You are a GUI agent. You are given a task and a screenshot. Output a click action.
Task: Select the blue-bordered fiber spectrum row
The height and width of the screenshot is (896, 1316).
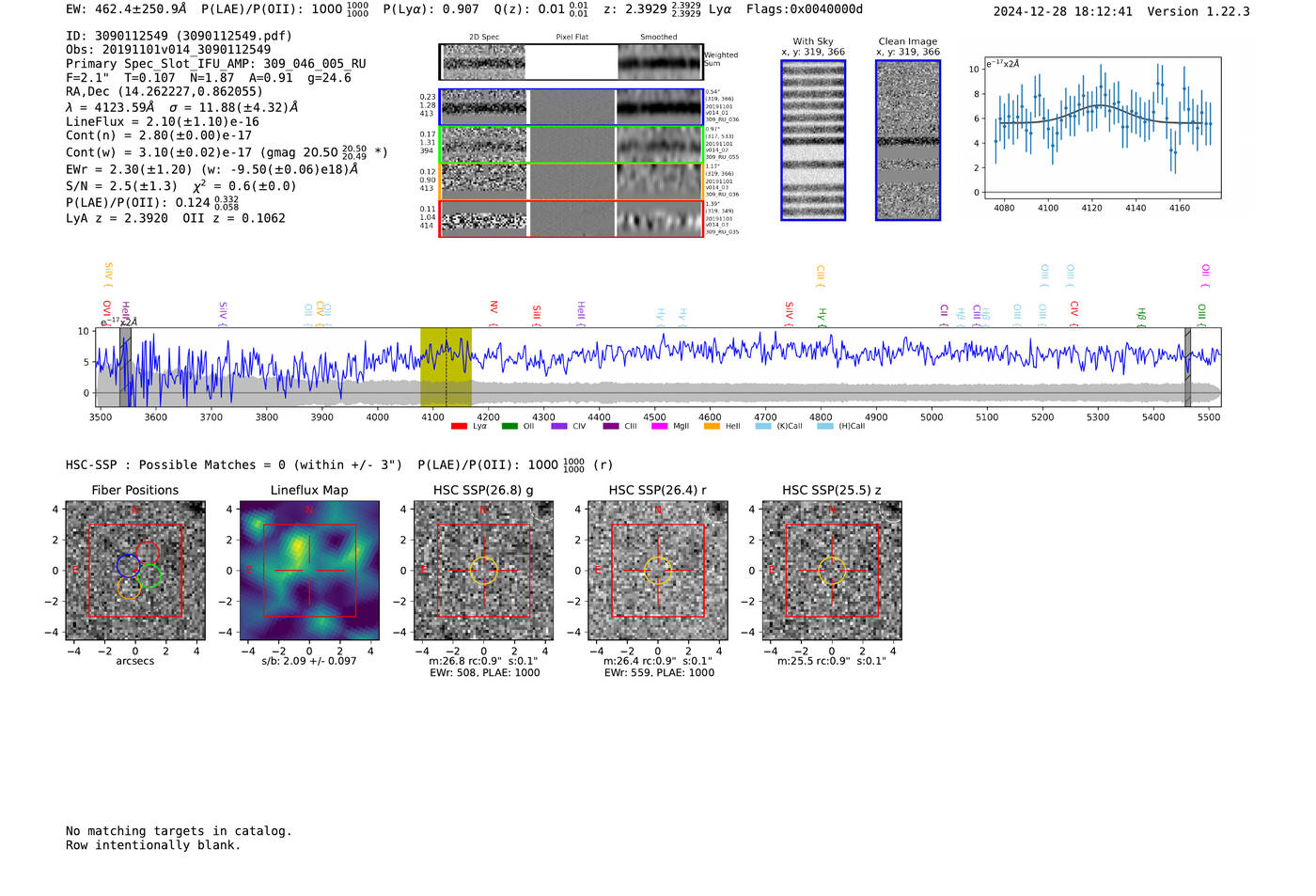(571, 107)
